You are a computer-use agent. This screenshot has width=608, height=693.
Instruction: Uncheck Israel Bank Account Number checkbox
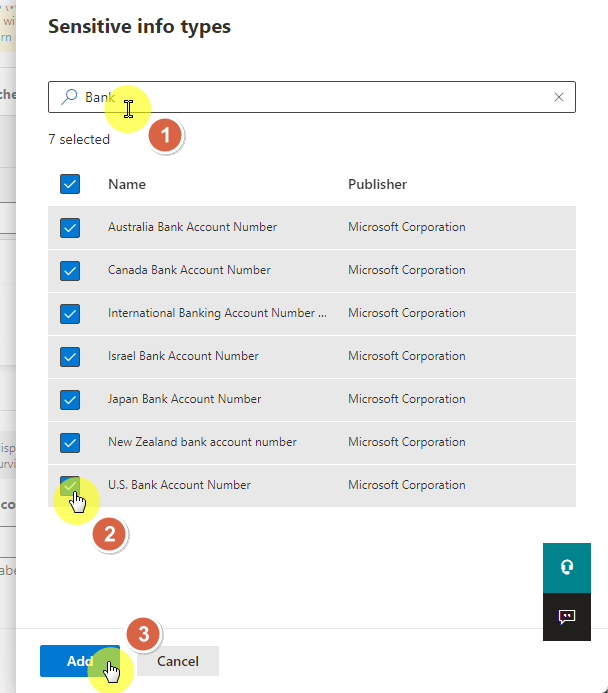pos(70,357)
